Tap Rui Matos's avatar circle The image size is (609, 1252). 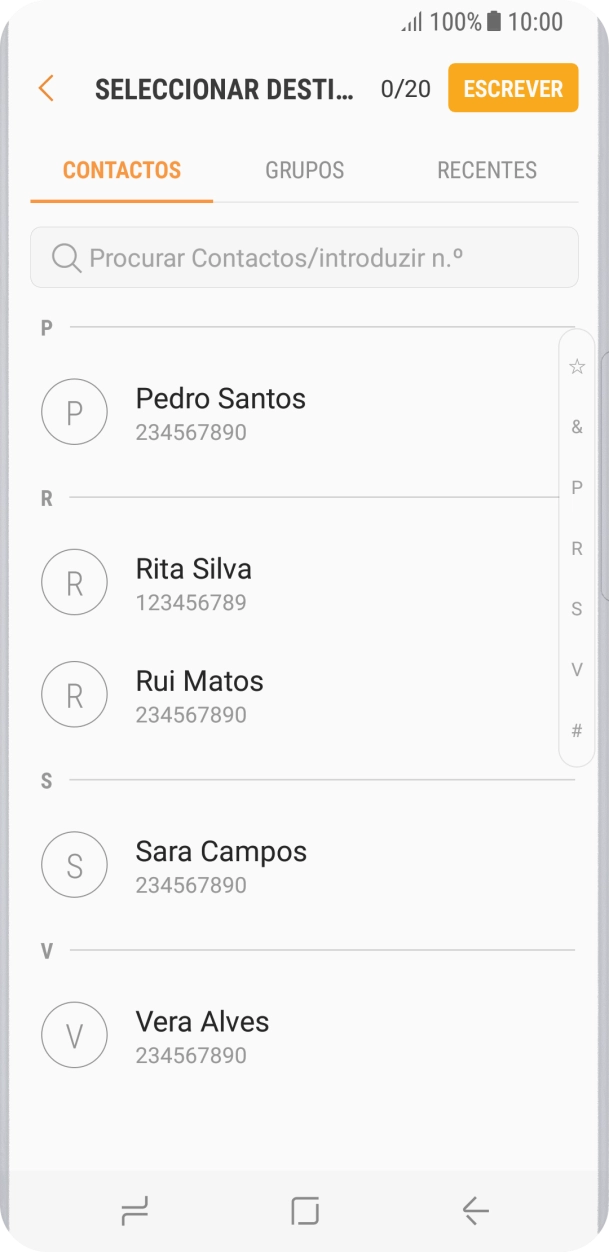(74, 694)
